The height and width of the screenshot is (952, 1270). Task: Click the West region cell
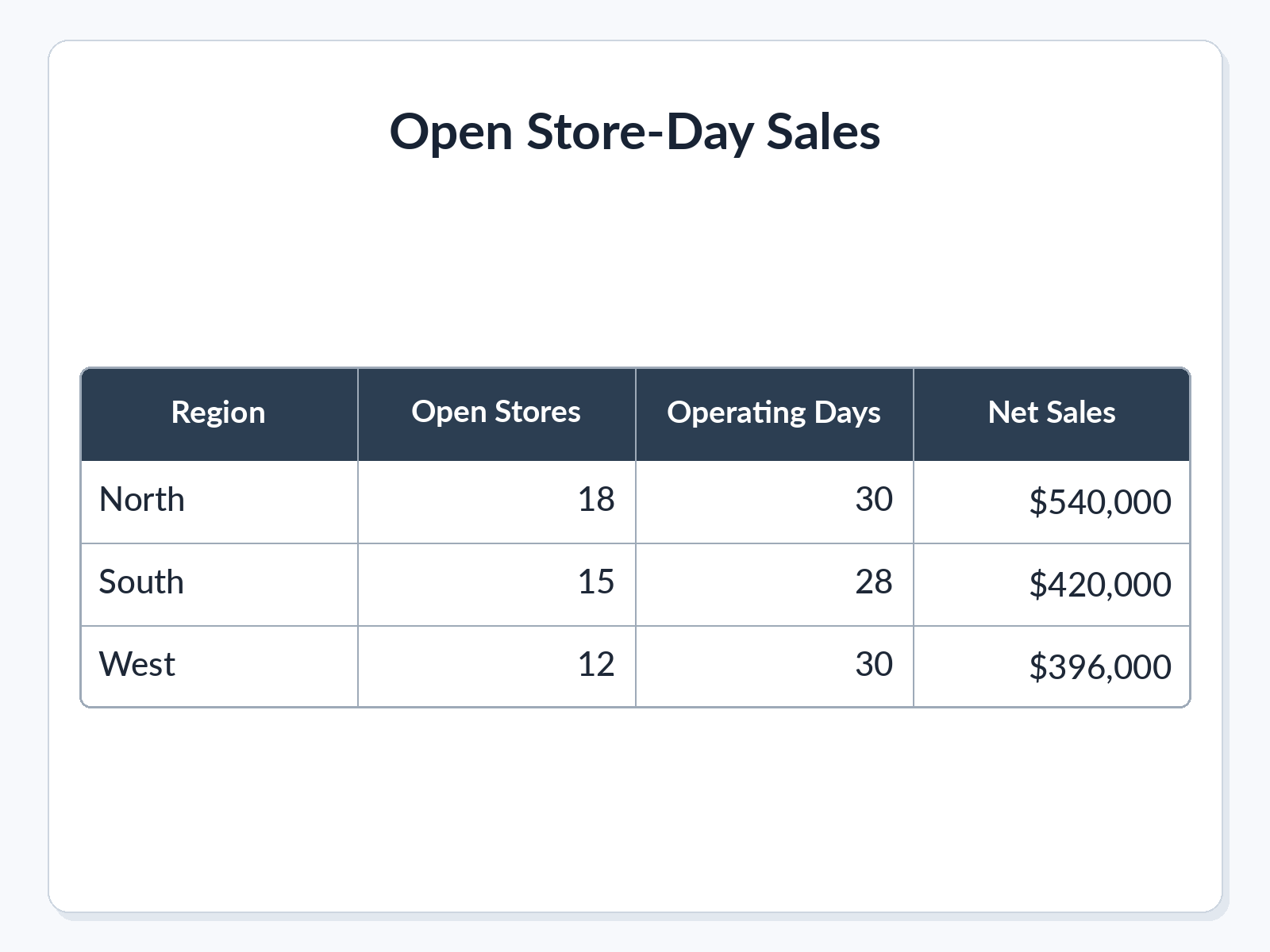219,666
